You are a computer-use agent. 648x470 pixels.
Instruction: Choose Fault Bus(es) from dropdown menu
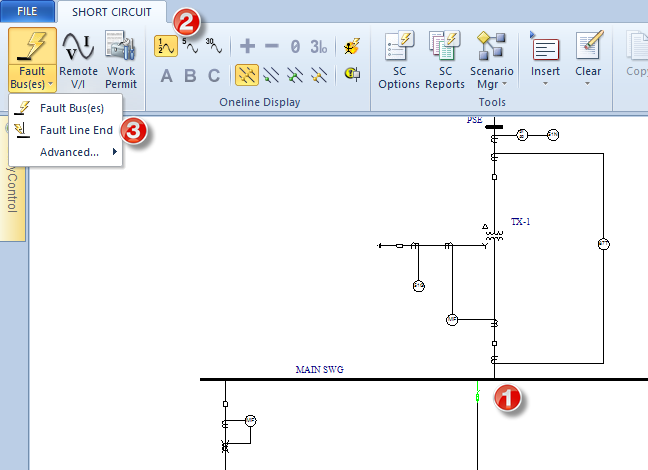pyautogui.click(x=71, y=108)
